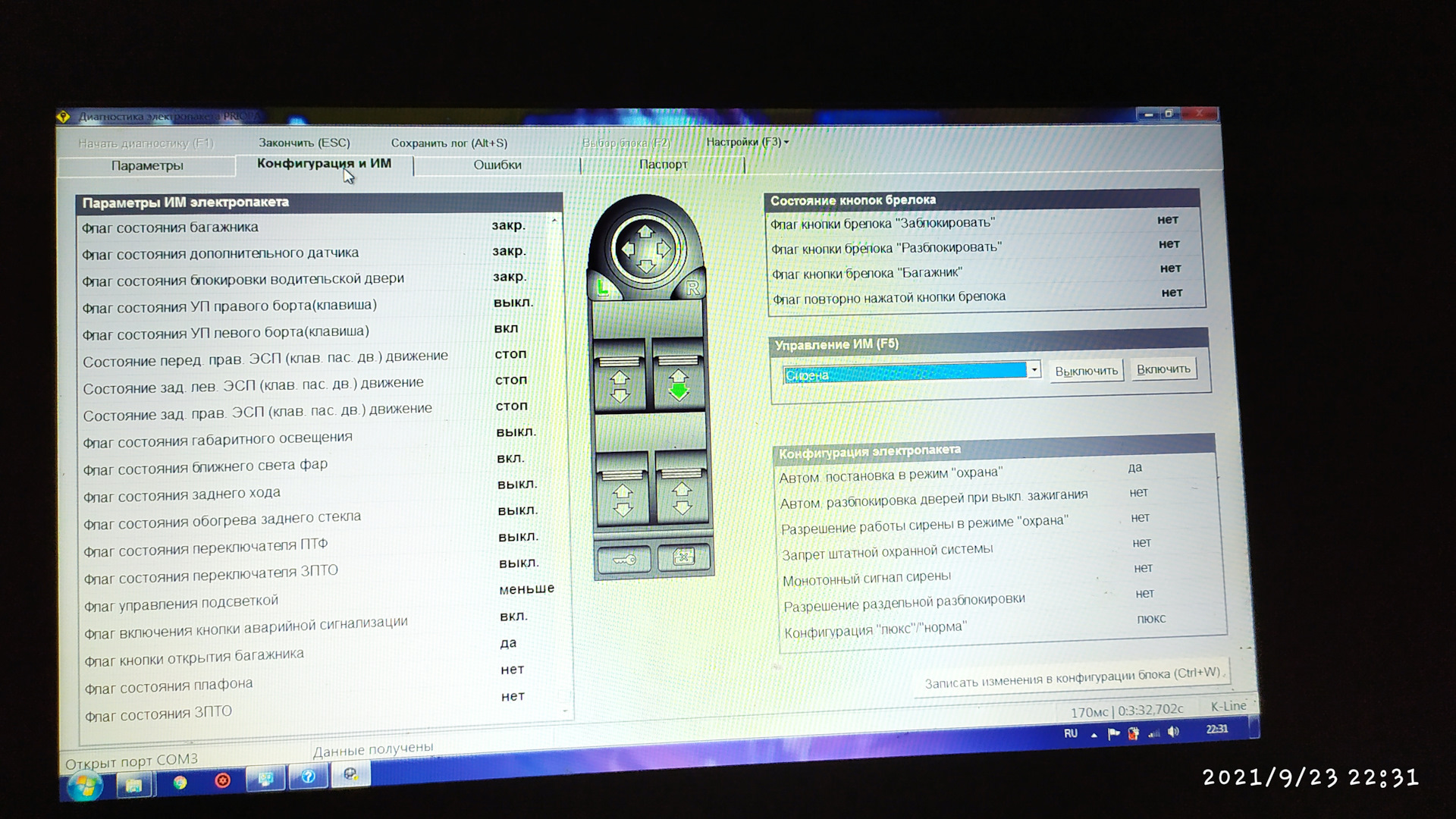Click the mirror adjustment joystick icon
This screenshot has width=1456, height=819.
[645, 249]
